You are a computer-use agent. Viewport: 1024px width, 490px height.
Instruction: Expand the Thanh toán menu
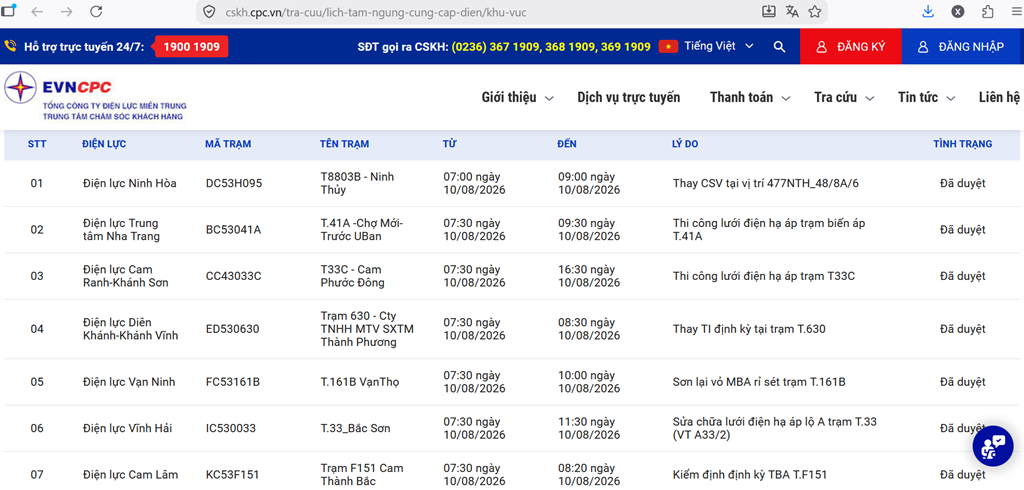750,97
